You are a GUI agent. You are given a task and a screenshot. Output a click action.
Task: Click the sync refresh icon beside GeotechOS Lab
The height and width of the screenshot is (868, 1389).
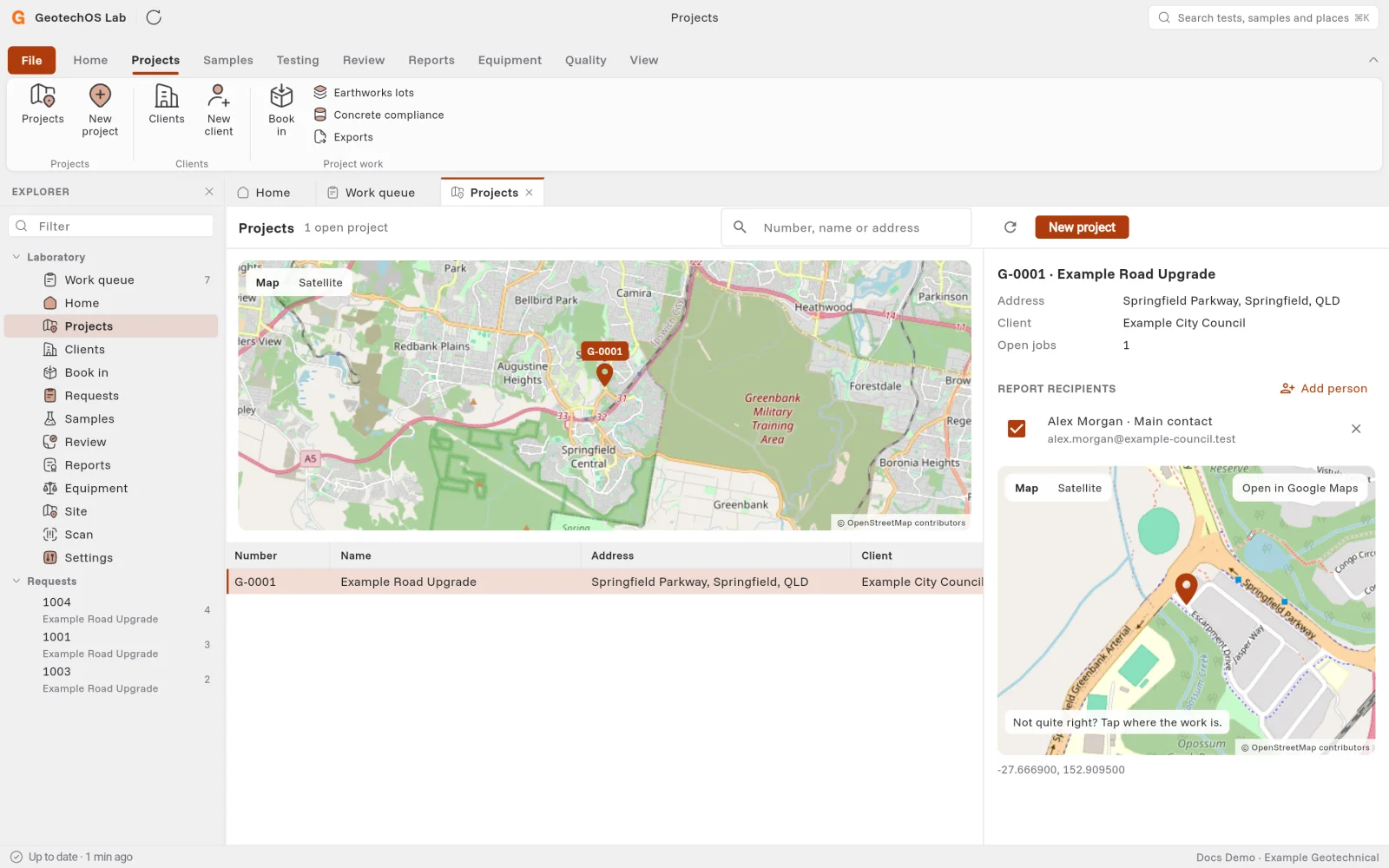154,17
